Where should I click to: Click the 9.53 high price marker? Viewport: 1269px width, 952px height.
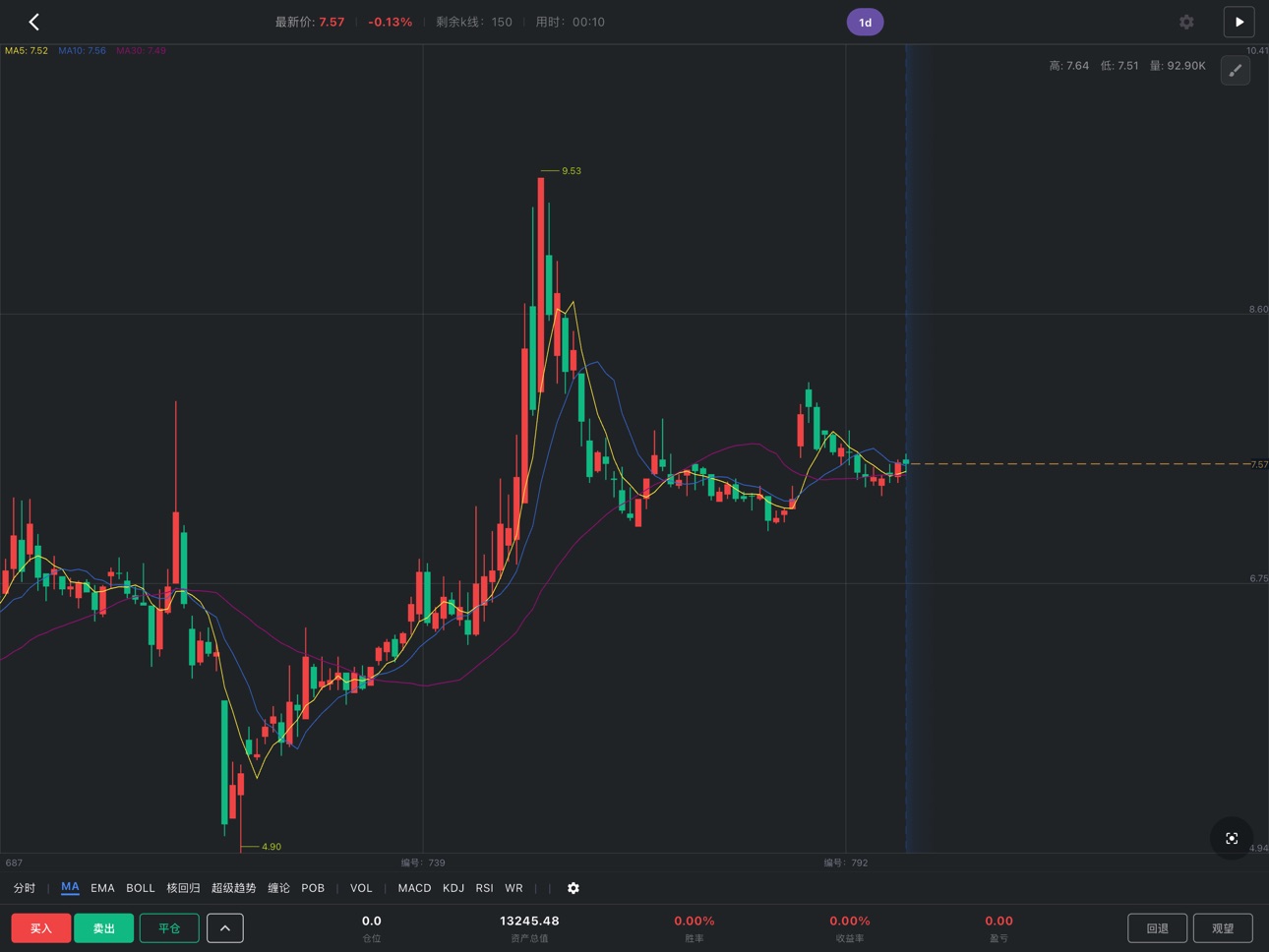571,171
